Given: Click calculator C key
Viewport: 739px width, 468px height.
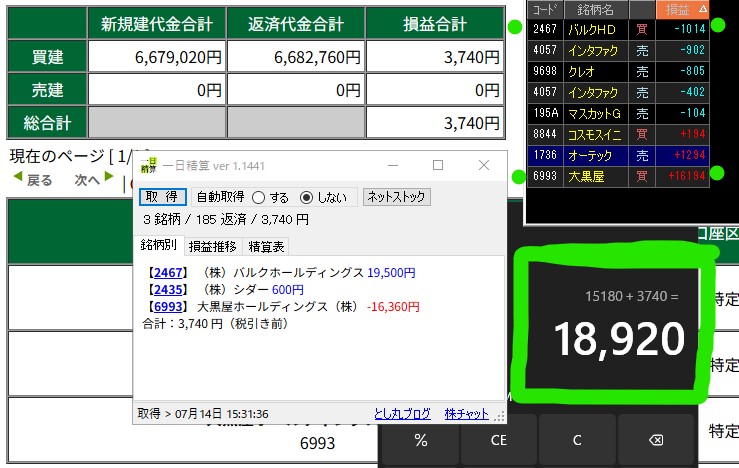Looking at the screenshot, I should [x=577, y=440].
